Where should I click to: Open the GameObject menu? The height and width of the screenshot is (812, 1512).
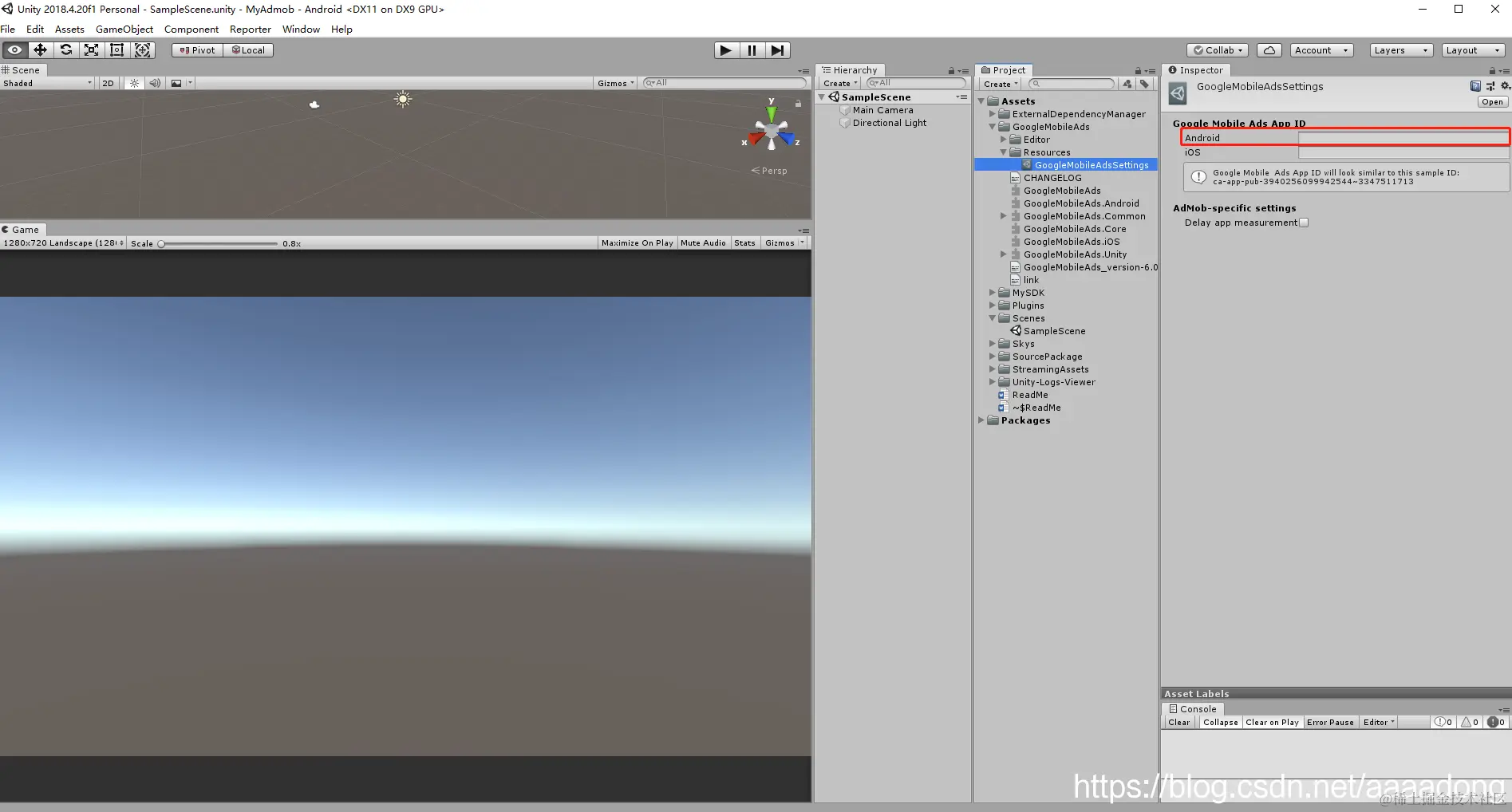[x=124, y=30]
